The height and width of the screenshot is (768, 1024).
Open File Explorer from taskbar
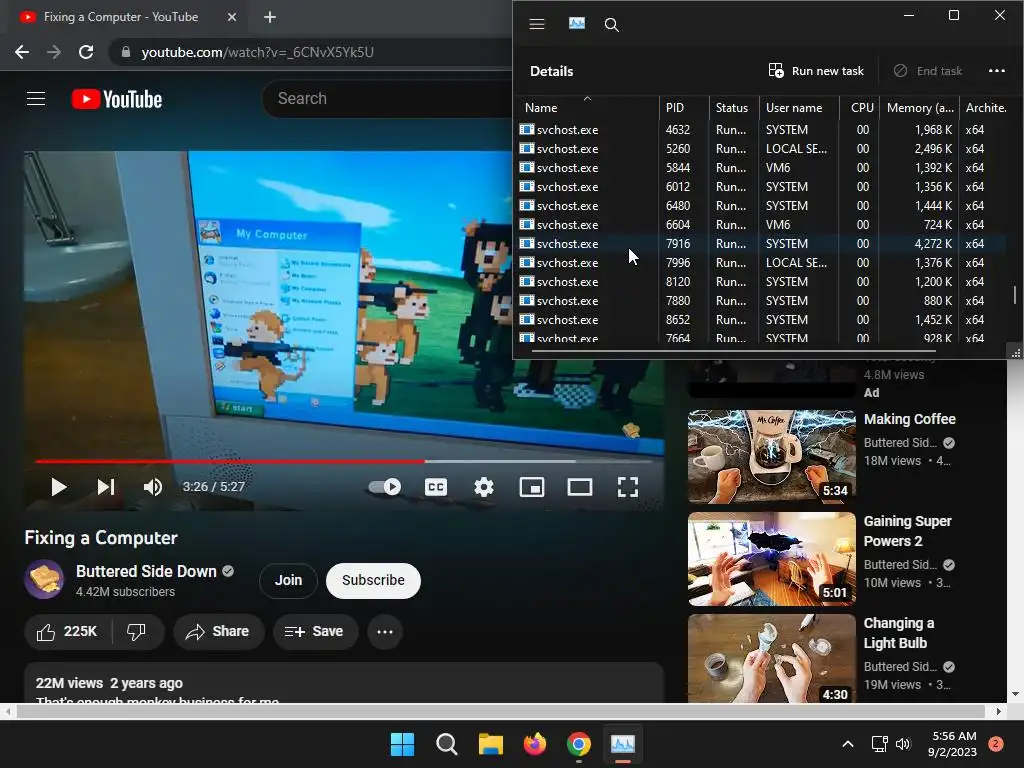pos(490,744)
